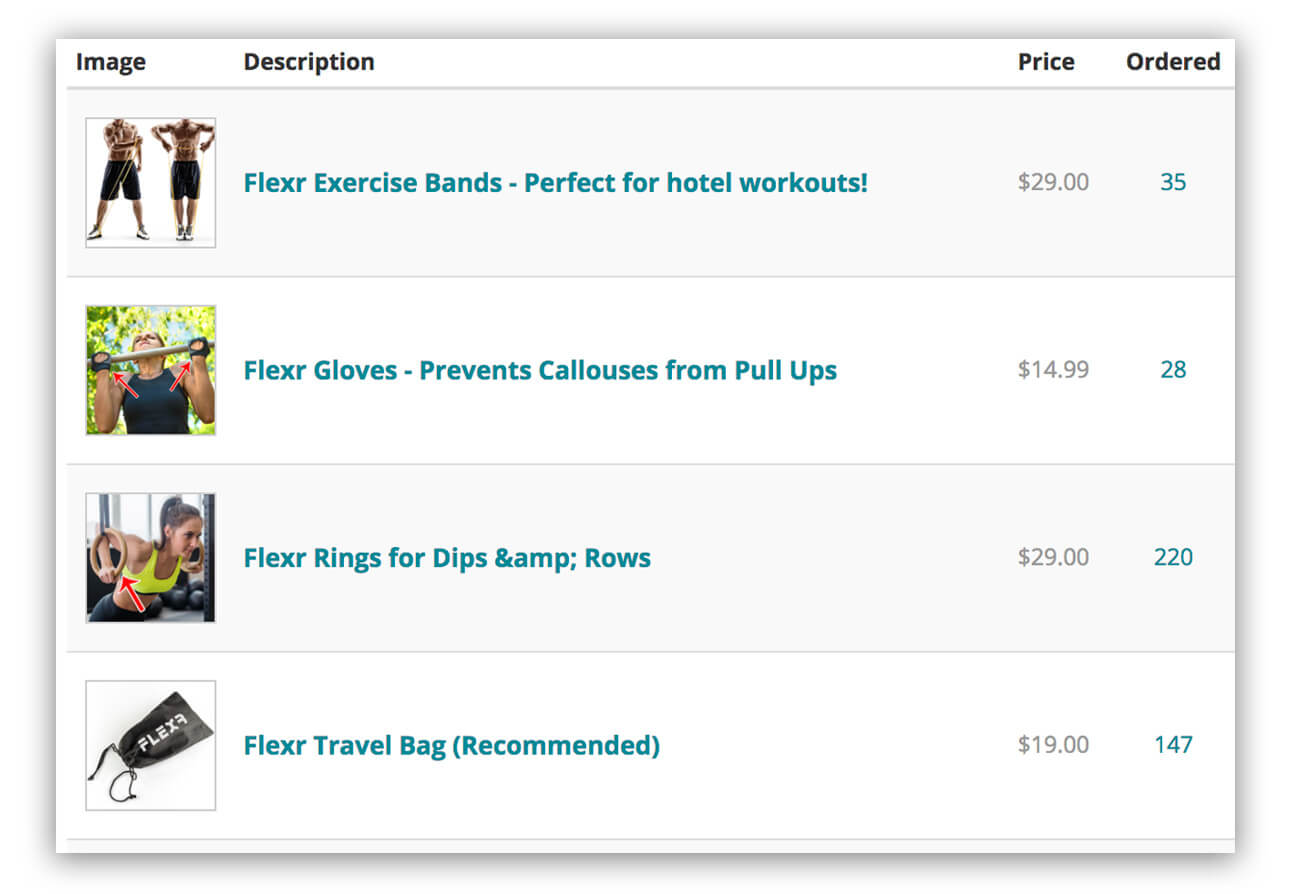Click the $29.00 price for Flexr Rings
Viewport: 1294px width, 894px height.
click(x=1053, y=557)
